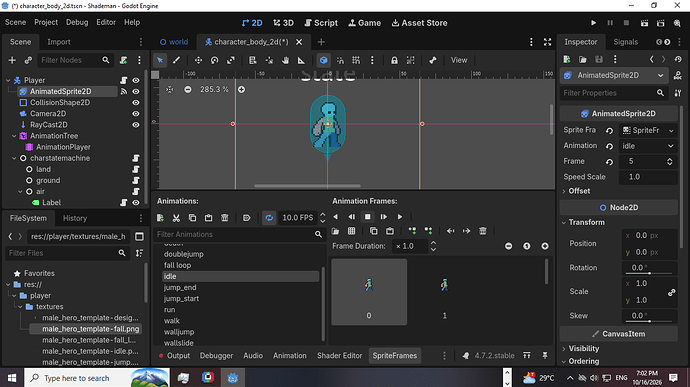Switch to the Script workspace
690x387 pixels.
321,23
